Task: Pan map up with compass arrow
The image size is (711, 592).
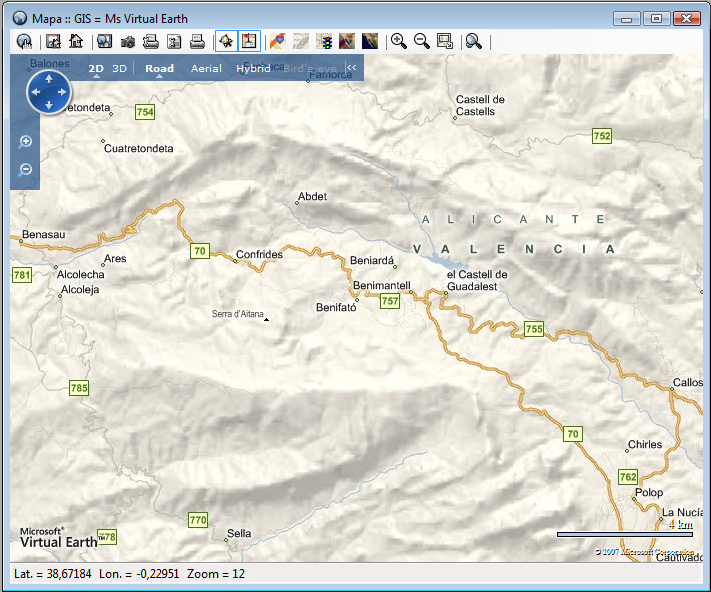Action: click(x=48, y=78)
